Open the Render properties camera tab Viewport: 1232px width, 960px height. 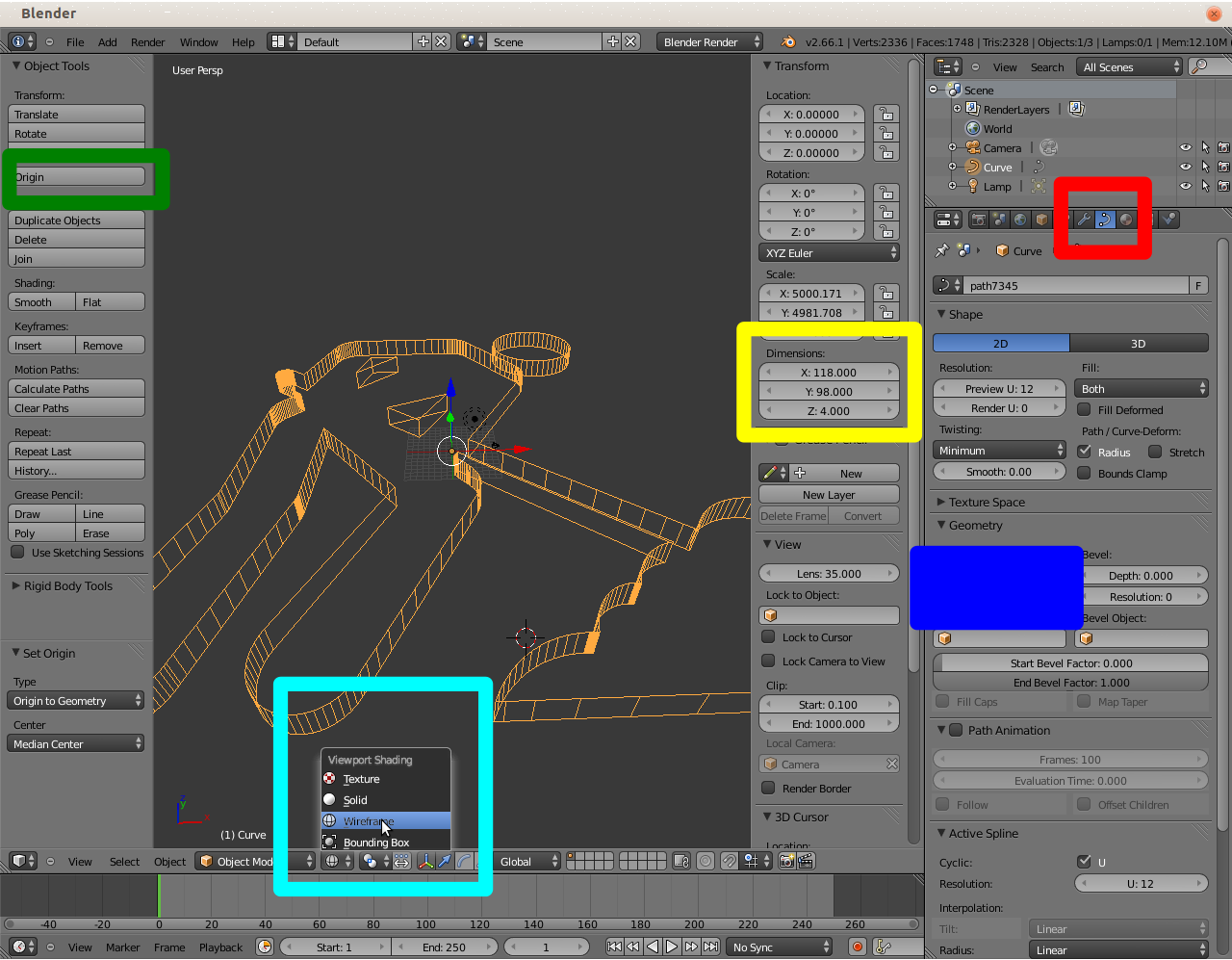point(979,220)
